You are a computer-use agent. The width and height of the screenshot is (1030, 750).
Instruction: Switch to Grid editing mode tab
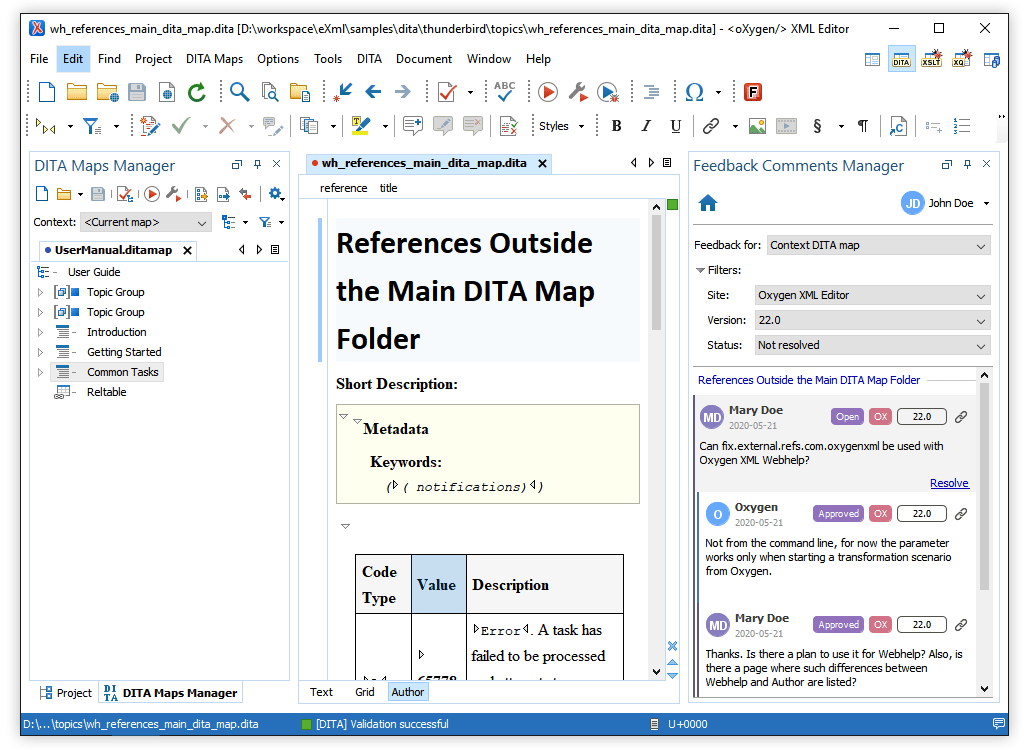365,692
